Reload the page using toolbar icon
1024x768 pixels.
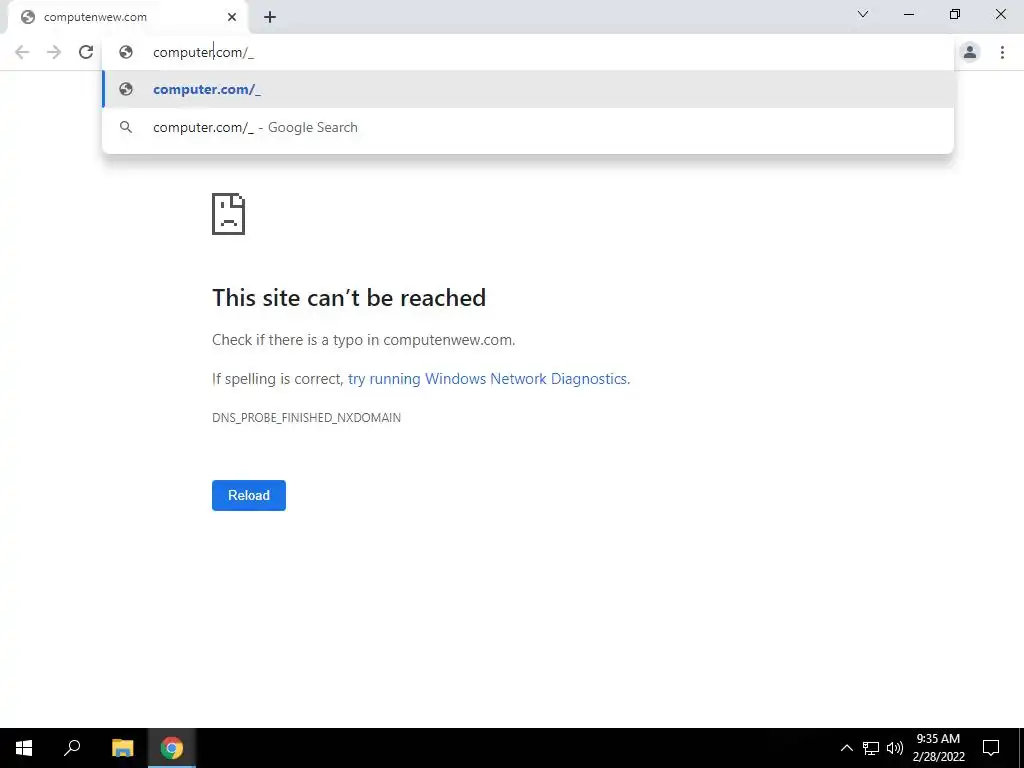point(86,52)
